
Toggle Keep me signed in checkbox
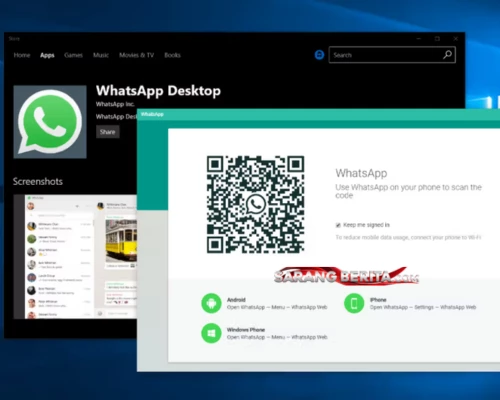[338, 225]
